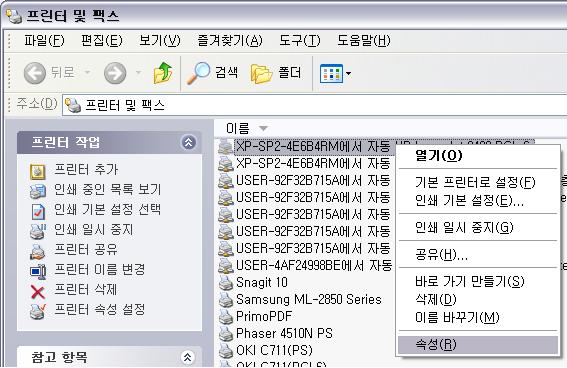Click the Forward arrow toolbar icon
Image resolution: width=567 pixels, height=368 pixels.
pyautogui.click(x=115, y=73)
